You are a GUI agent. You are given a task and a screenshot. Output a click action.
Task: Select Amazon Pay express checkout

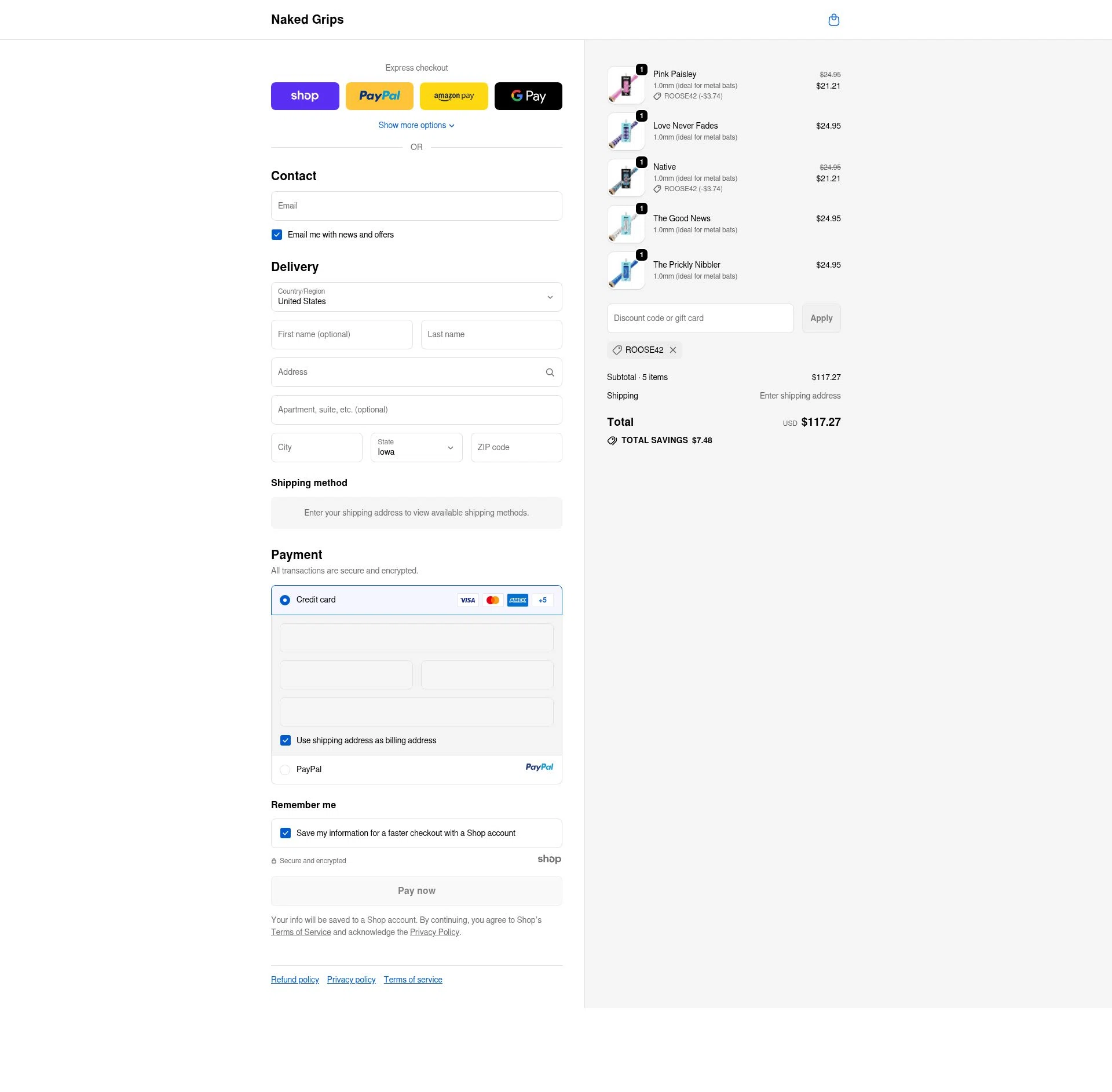coord(453,96)
